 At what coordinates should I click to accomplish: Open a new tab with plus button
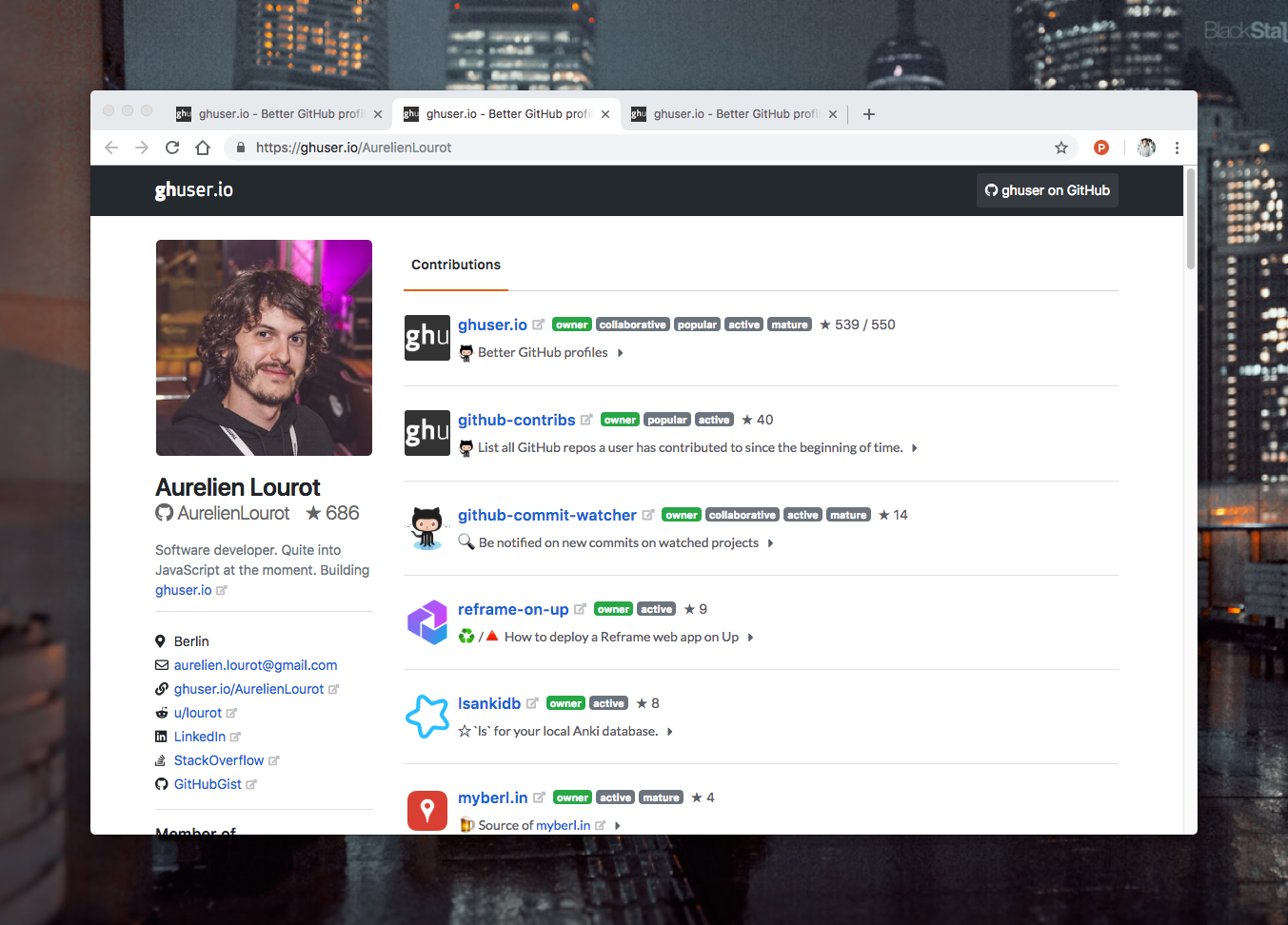click(868, 114)
